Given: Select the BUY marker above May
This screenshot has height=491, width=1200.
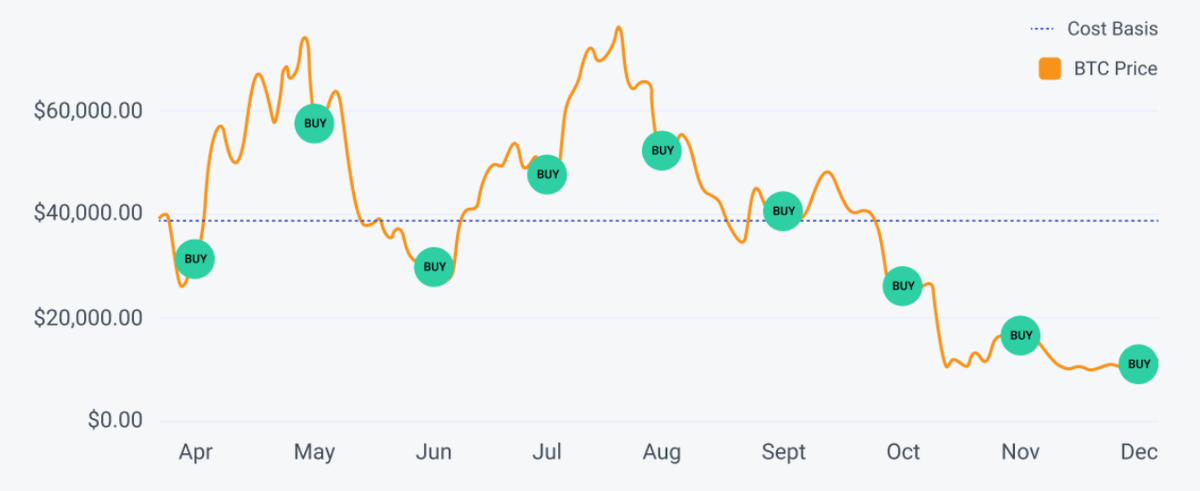Looking at the screenshot, I should click(x=314, y=123).
